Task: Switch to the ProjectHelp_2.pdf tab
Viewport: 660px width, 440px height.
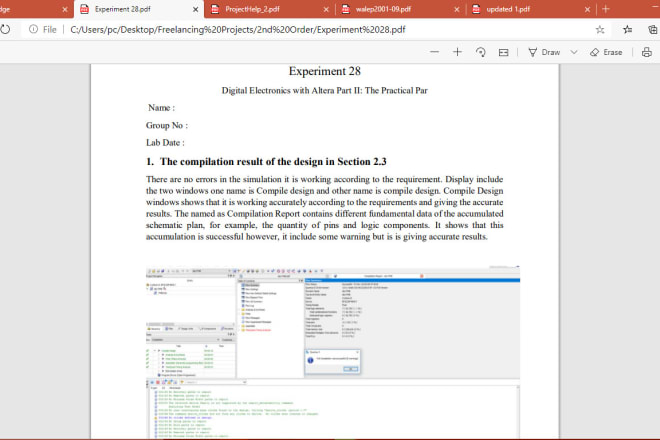Action: pos(269,9)
